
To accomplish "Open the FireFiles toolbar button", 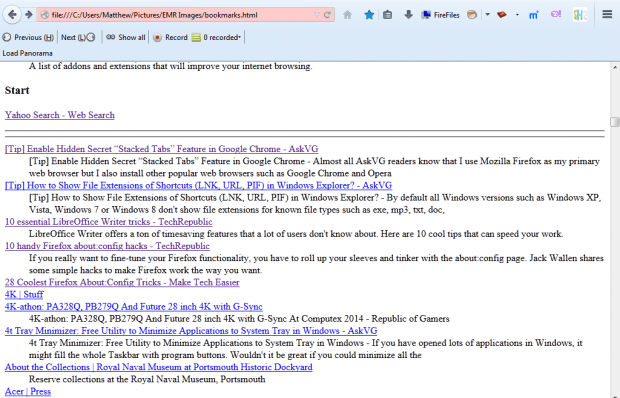I will tap(440, 15).
